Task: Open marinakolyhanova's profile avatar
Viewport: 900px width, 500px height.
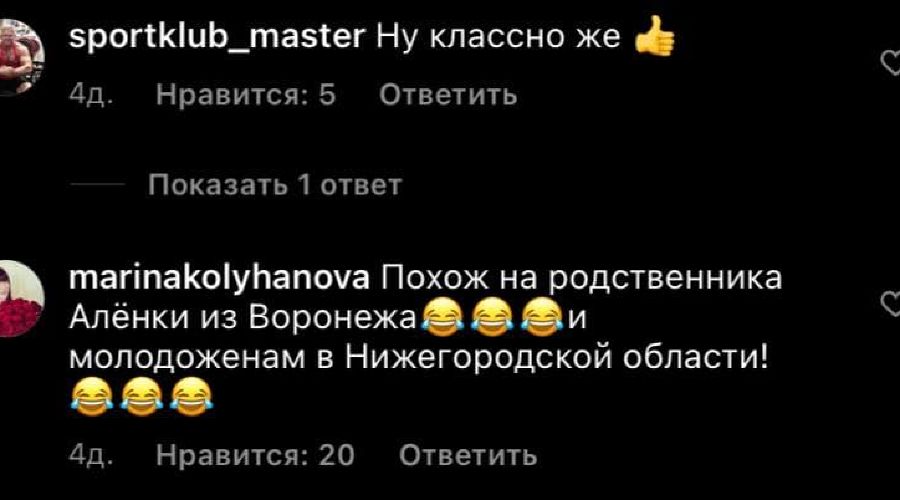Action: (x=20, y=298)
